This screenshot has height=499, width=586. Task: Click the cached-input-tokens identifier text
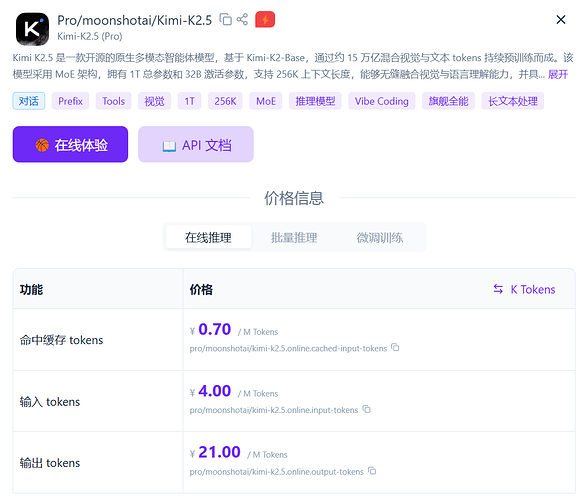[288, 348]
